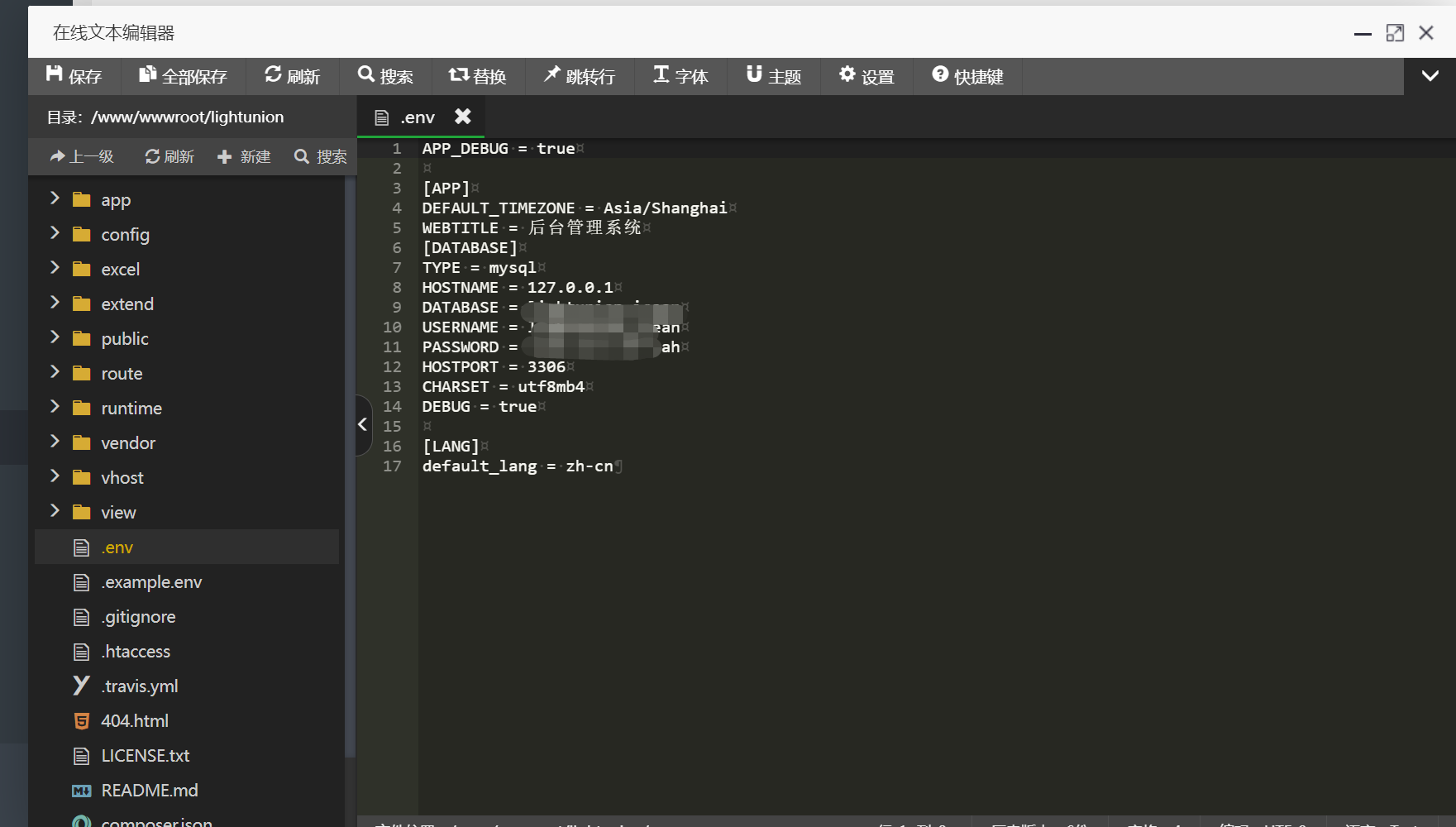This screenshot has height=827, width=1456.
Task: Collapse the file sidebar with arrow handle
Action: pos(363,424)
